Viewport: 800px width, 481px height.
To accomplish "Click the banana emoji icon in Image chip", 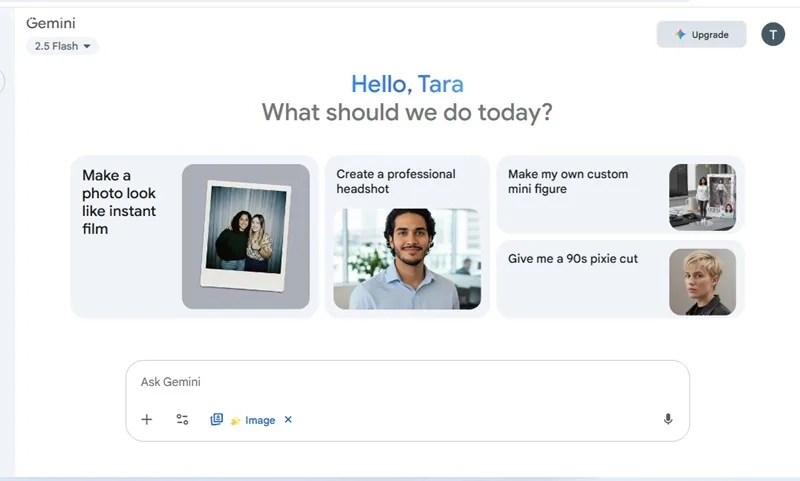I will point(235,421).
